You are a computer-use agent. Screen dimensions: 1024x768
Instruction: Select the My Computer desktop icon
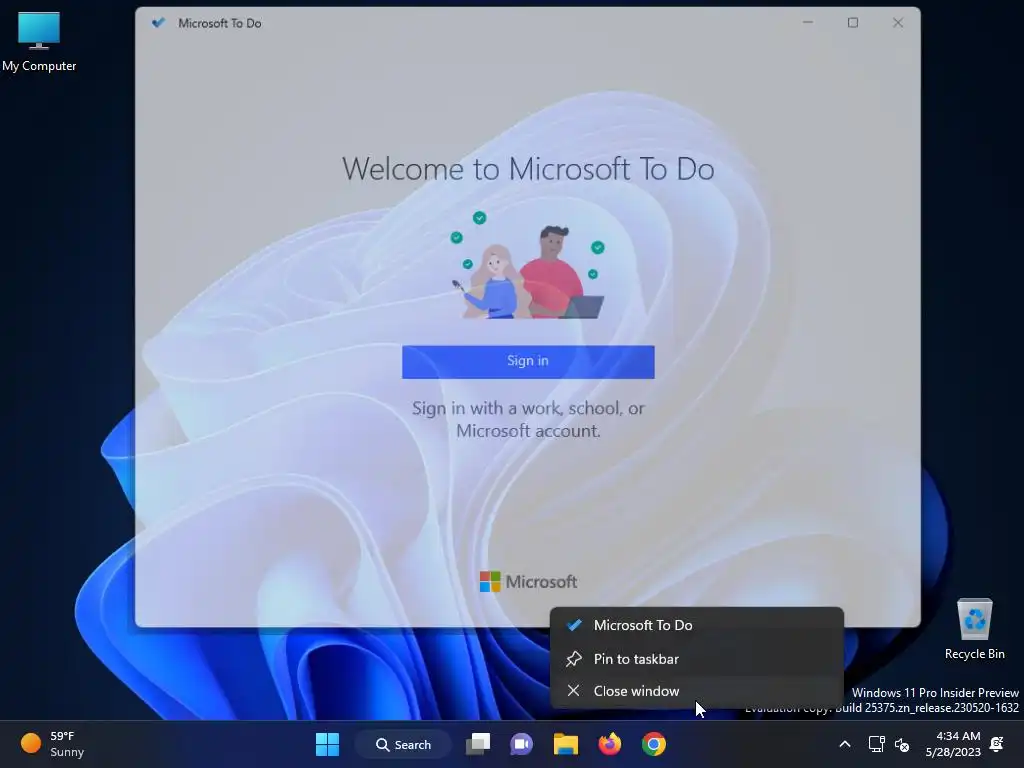[39, 42]
